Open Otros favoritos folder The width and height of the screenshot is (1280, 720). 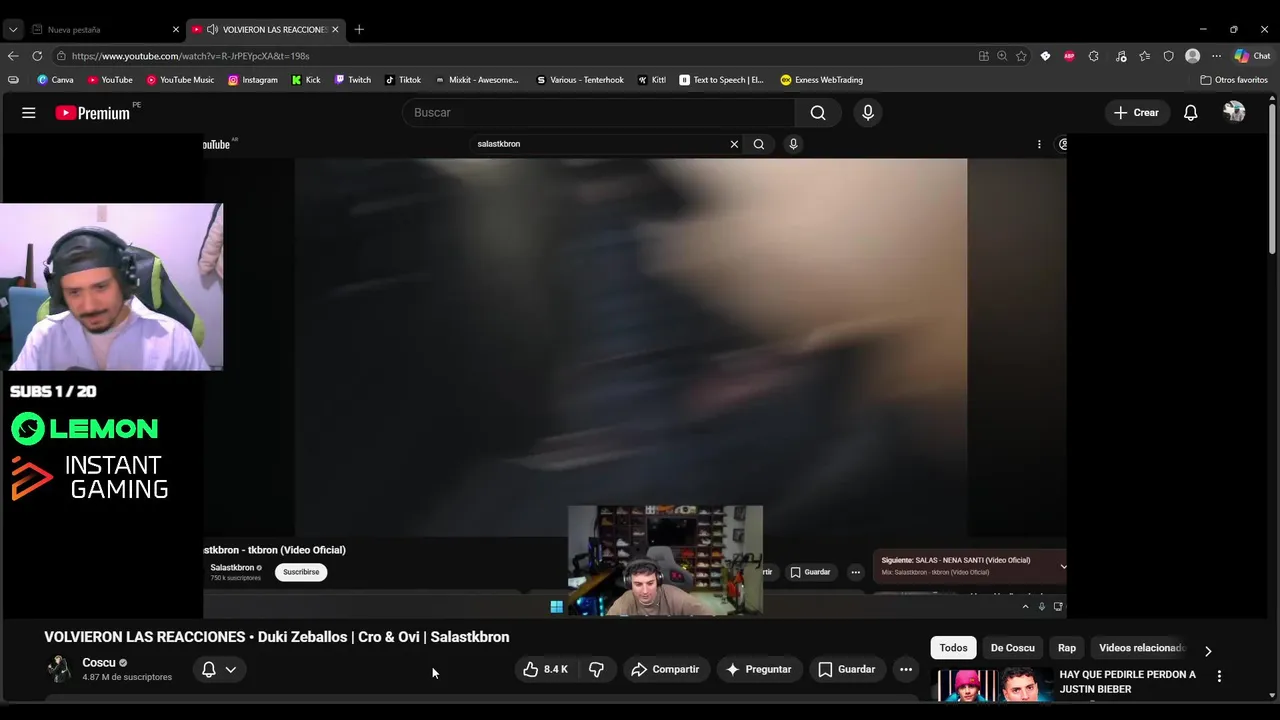point(1234,80)
